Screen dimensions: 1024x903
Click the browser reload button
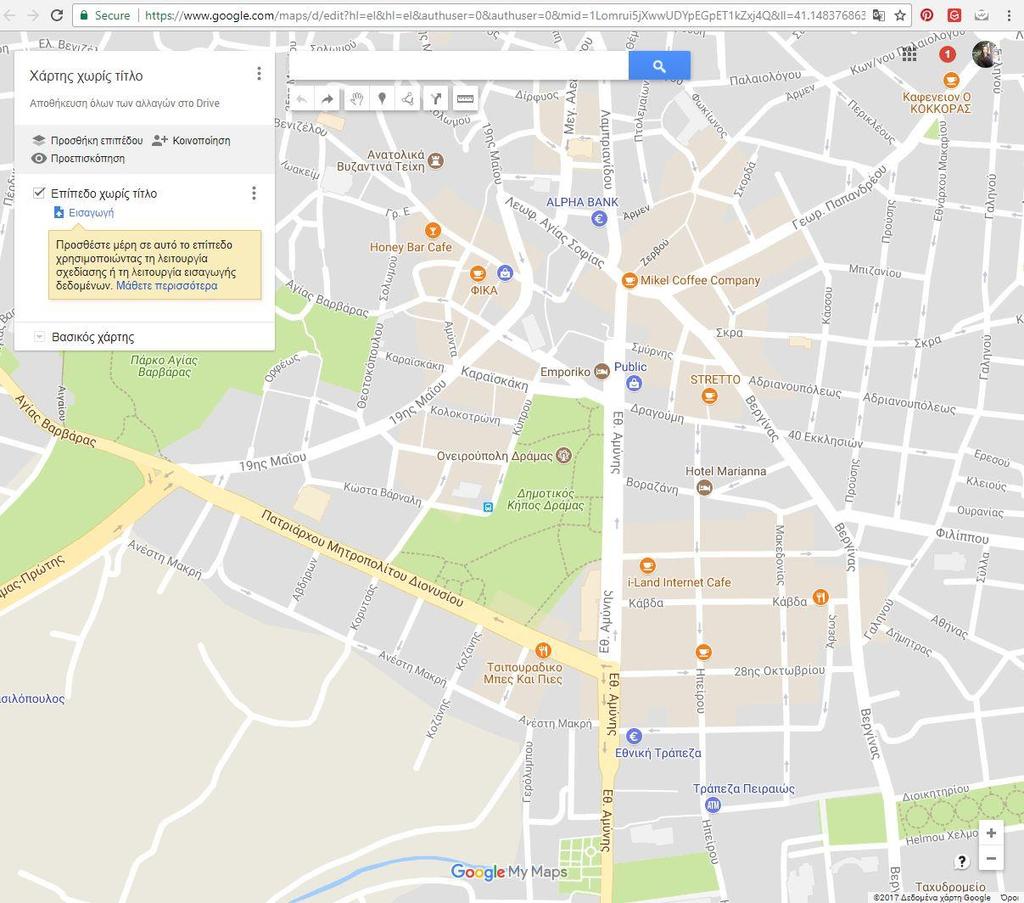[x=57, y=15]
